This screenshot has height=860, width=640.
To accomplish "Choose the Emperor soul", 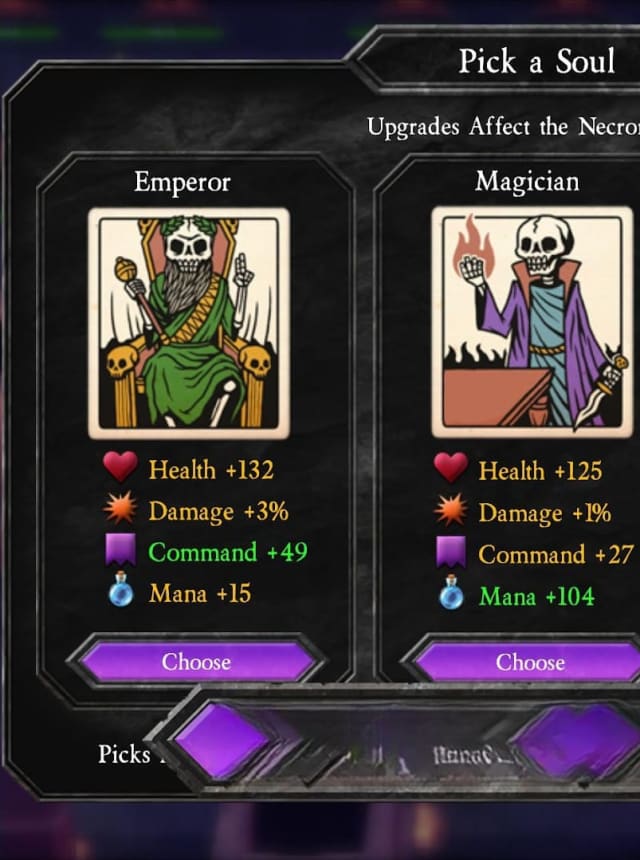I will [196, 661].
